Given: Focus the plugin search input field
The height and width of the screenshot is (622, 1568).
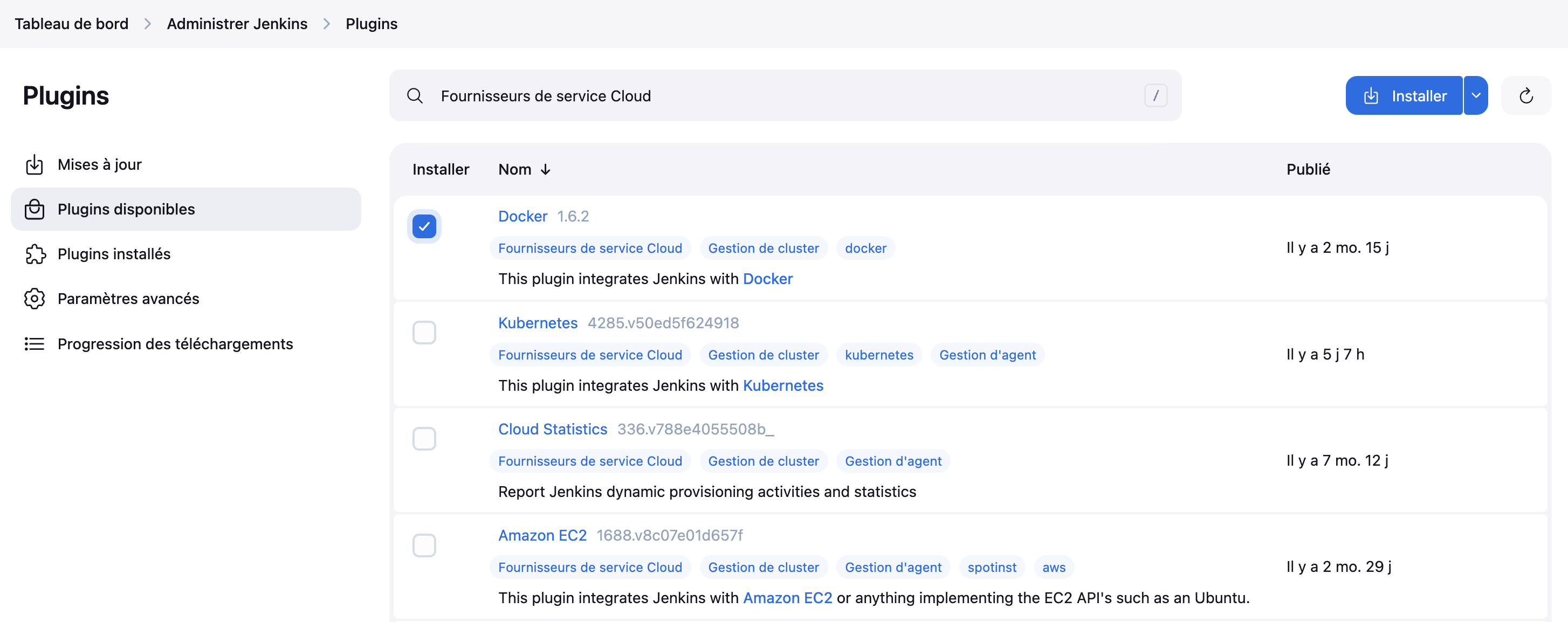Looking at the screenshot, I should pos(785,95).
